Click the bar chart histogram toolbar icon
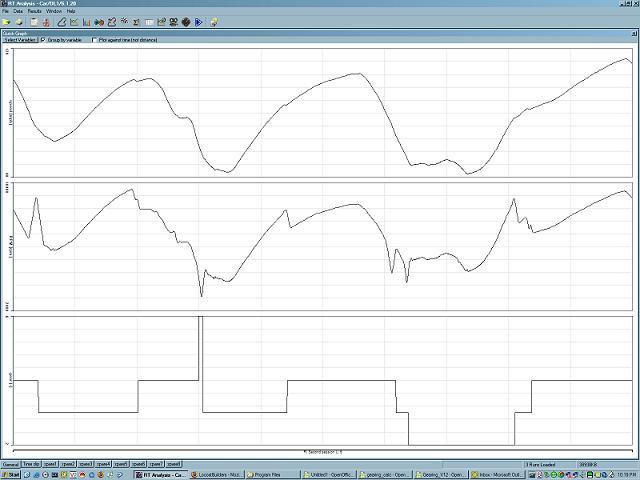This screenshot has height=480, width=640. [86, 21]
